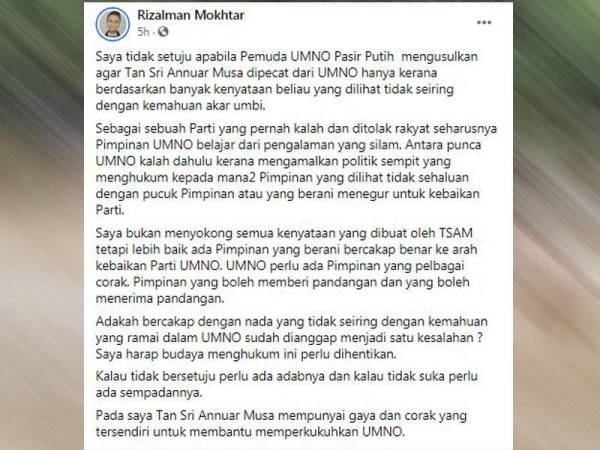Click the "5h" post timestamp
600x450 pixels.
pos(143,32)
